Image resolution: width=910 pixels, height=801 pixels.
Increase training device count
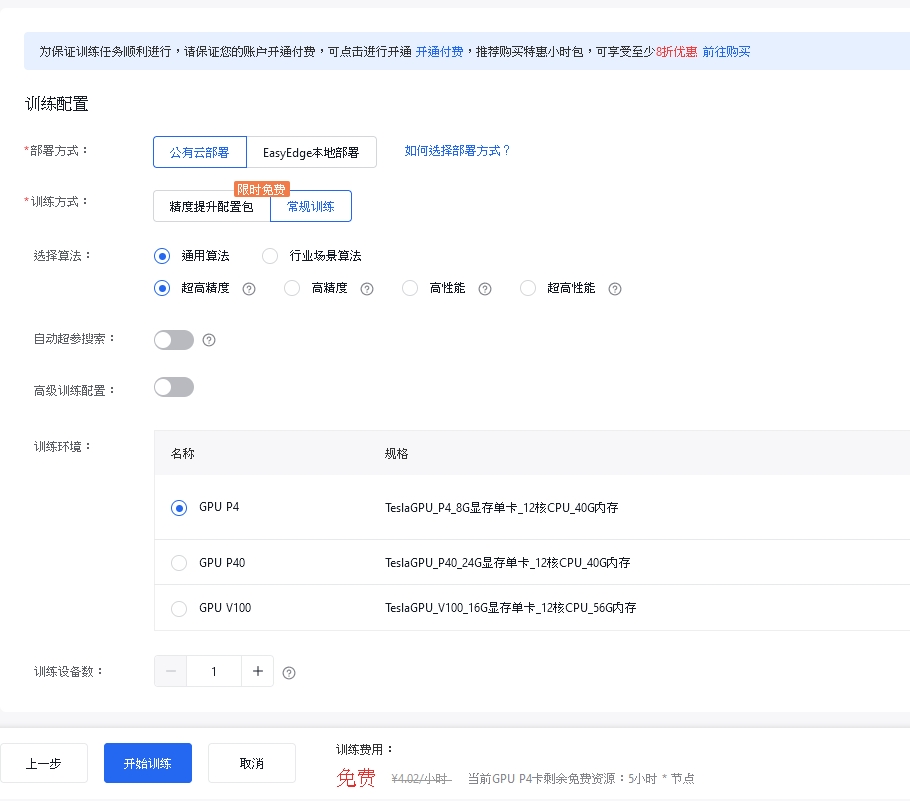click(258, 671)
